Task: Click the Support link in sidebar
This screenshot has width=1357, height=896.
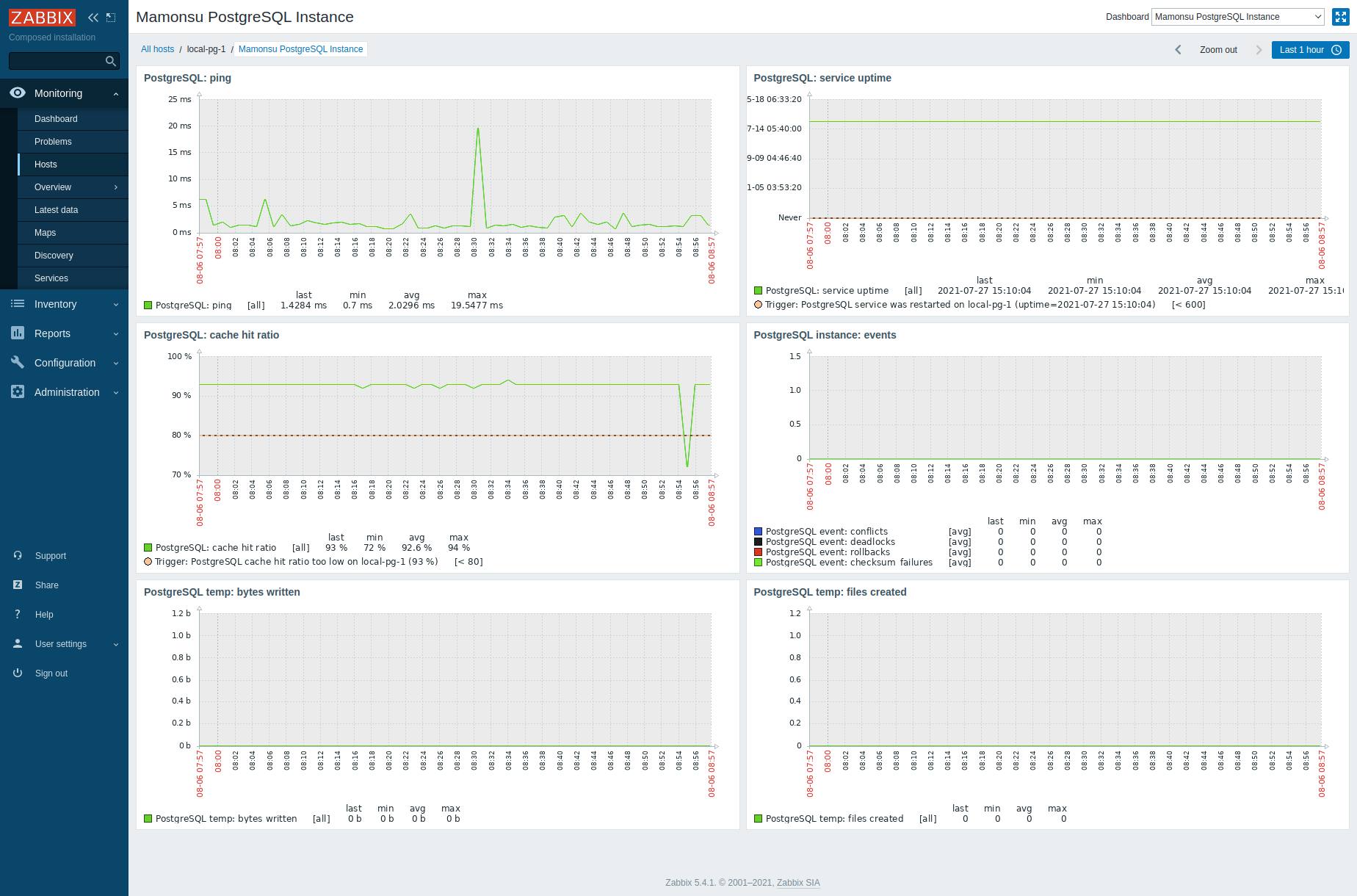Action: (51, 556)
